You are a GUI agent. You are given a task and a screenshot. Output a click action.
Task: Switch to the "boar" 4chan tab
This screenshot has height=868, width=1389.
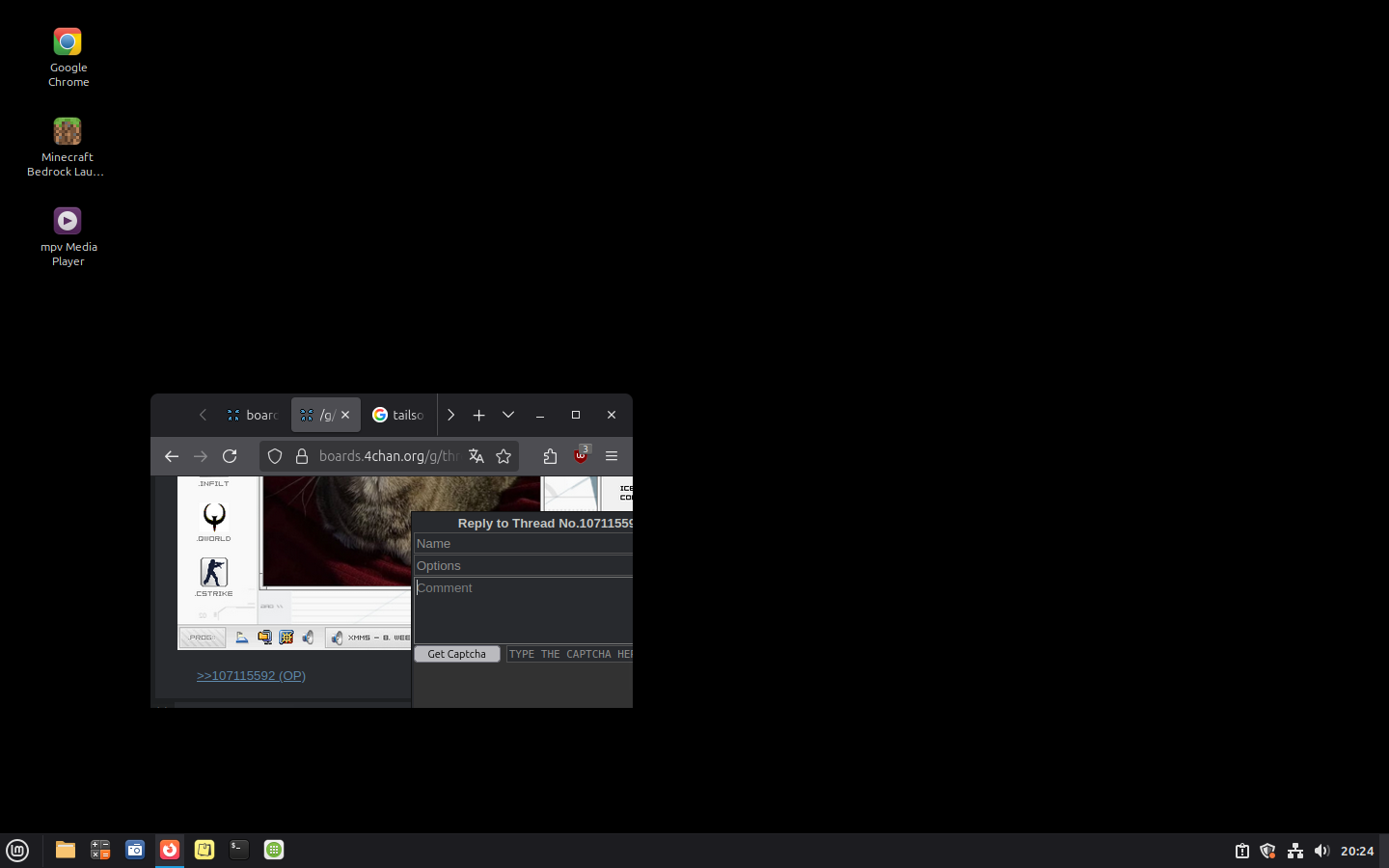[253, 415]
